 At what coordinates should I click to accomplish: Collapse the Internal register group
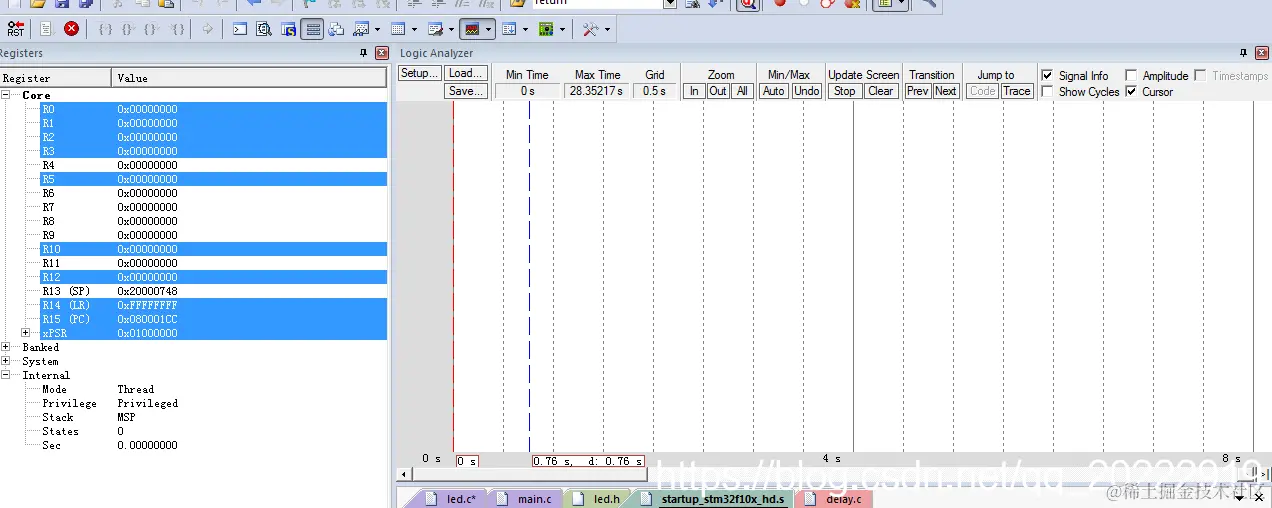point(6,375)
